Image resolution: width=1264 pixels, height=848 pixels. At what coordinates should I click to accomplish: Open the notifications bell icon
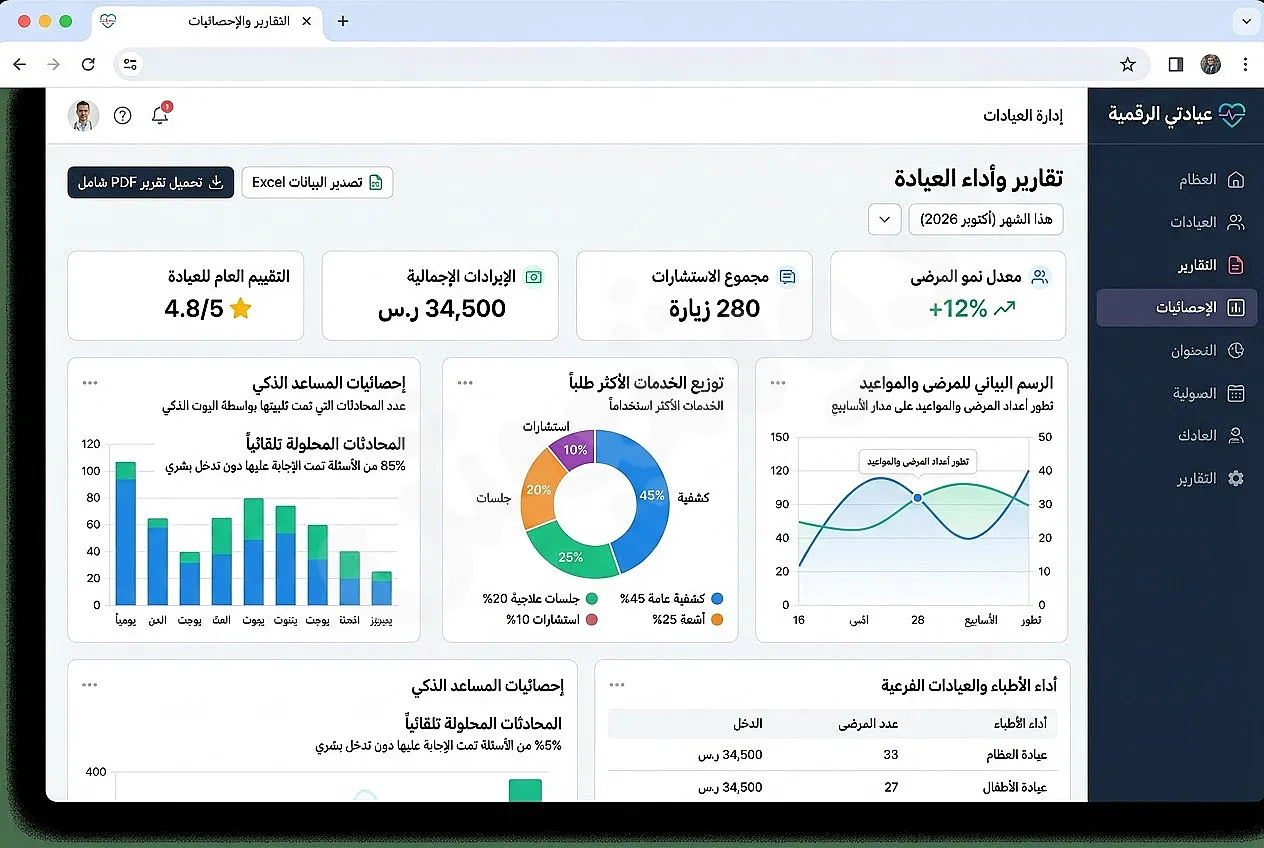(160, 115)
